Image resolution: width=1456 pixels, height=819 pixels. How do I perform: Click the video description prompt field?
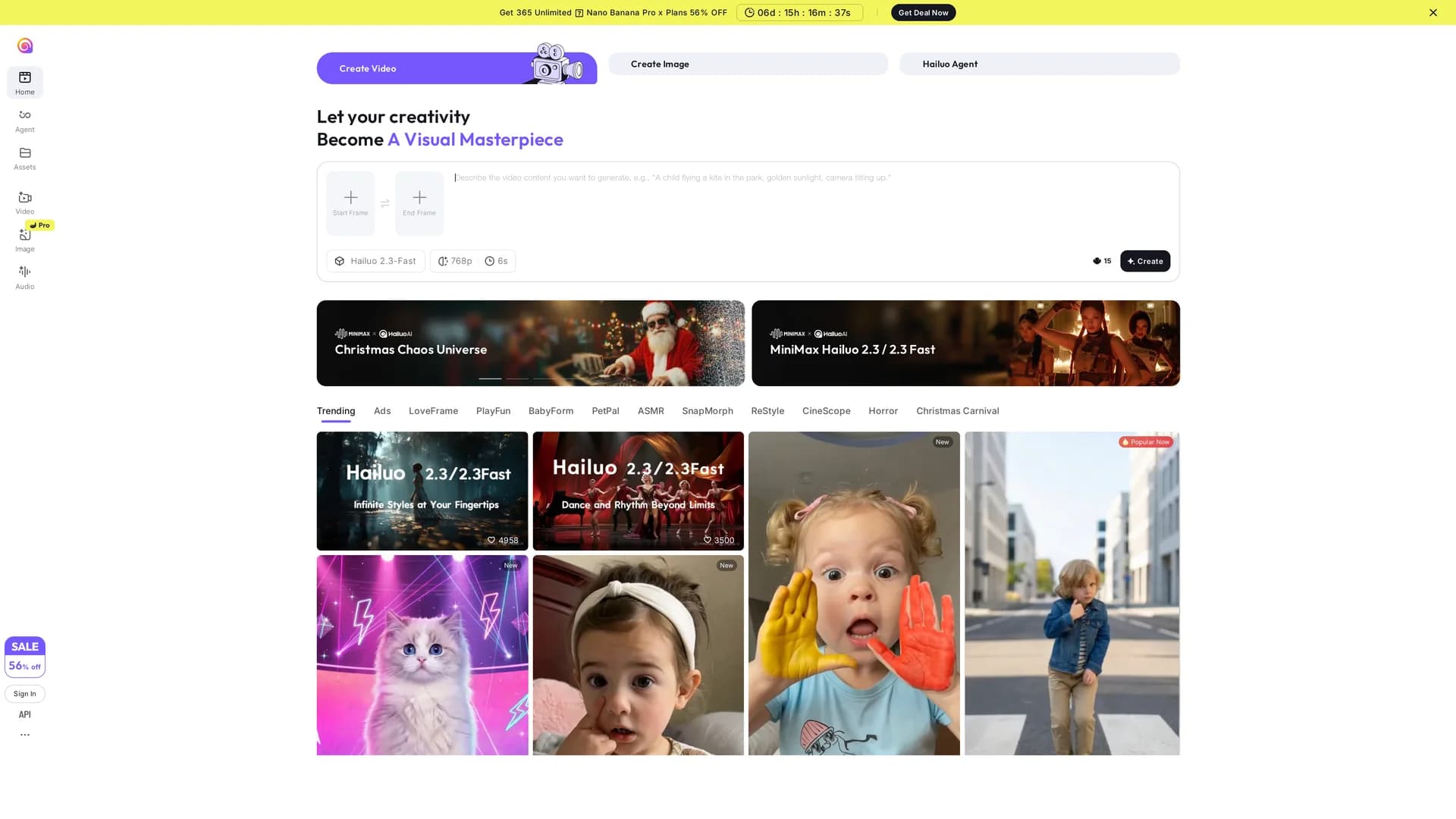(811, 203)
